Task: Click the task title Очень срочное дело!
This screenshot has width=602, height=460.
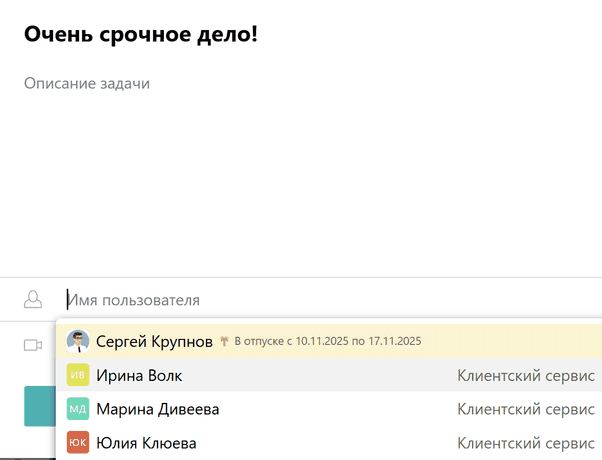Action: point(141,35)
